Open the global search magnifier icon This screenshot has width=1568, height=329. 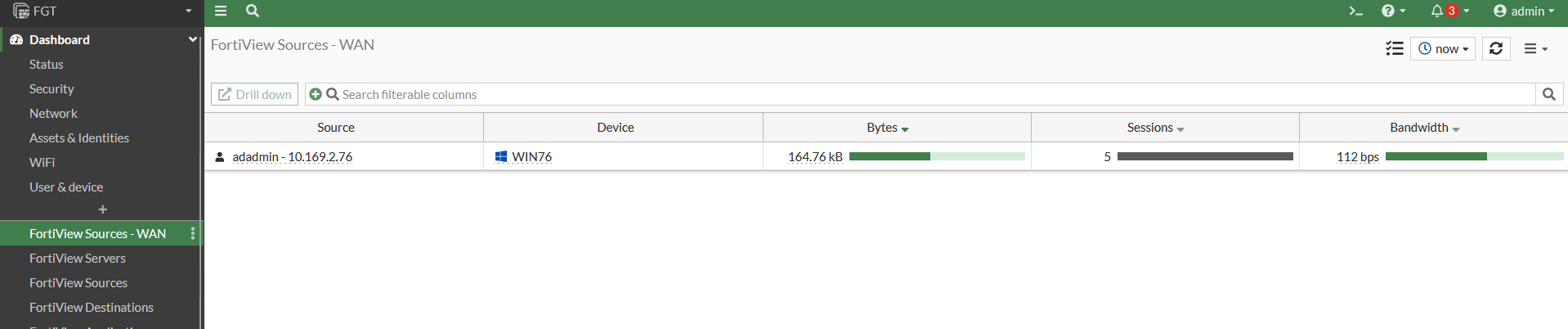coord(253,11)
